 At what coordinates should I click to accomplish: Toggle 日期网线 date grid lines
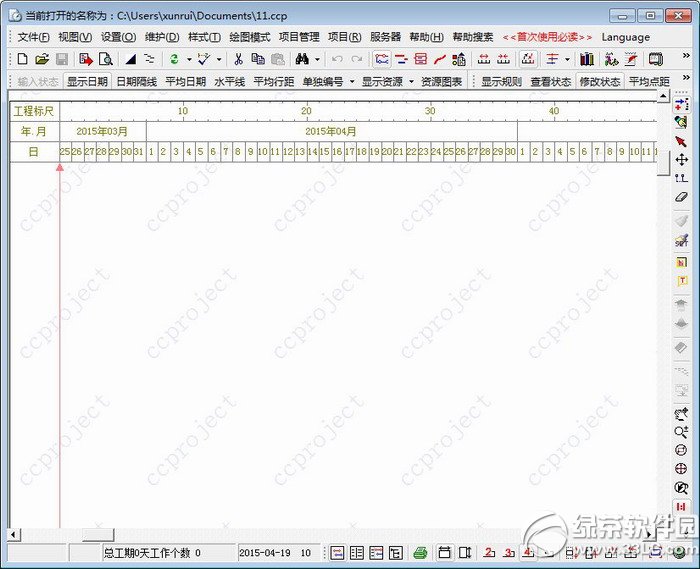(x=136, y=82)
